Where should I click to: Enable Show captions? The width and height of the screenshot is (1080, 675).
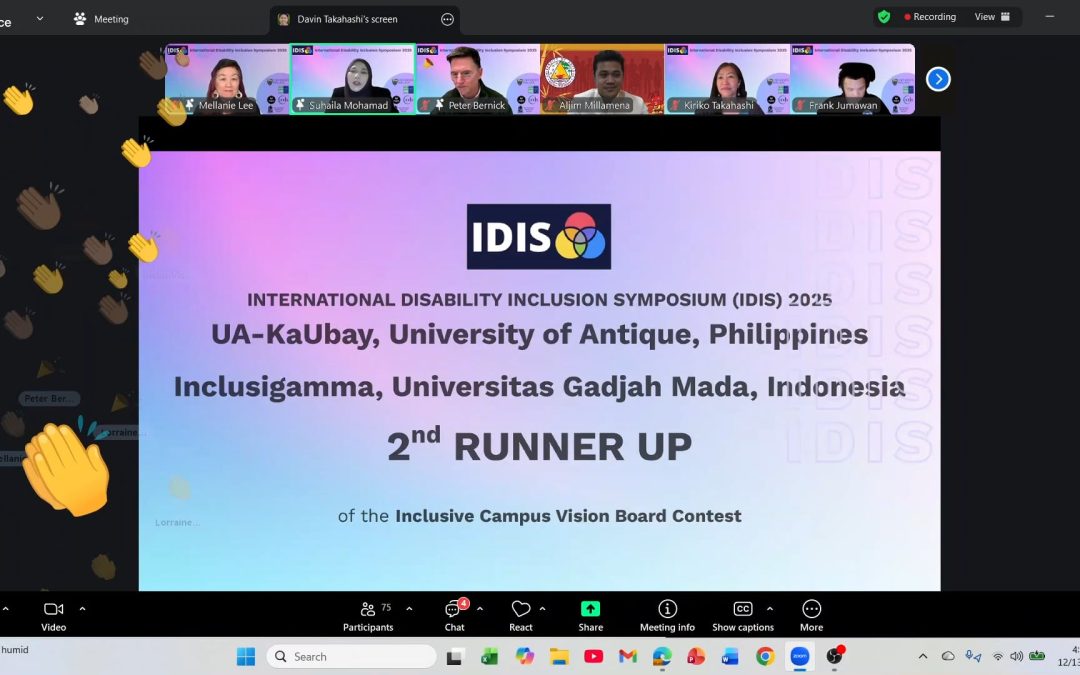(741, 613)
